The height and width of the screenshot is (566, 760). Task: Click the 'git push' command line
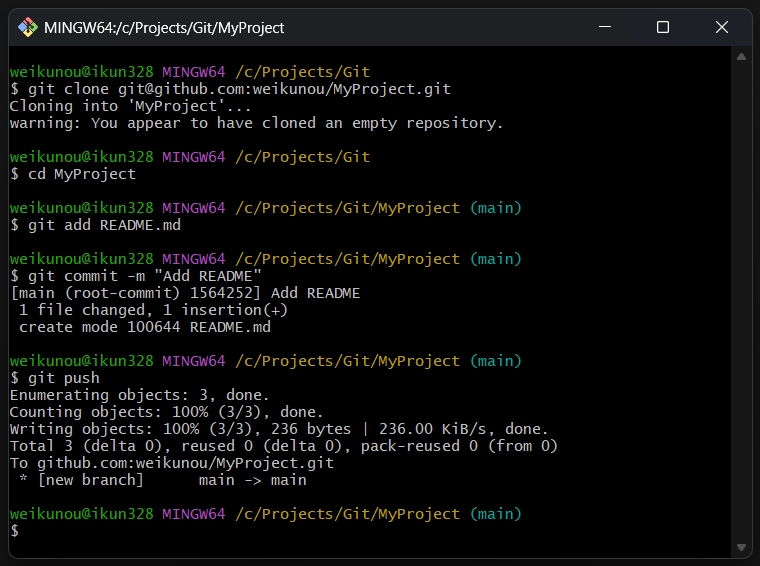tap(55, 378)
